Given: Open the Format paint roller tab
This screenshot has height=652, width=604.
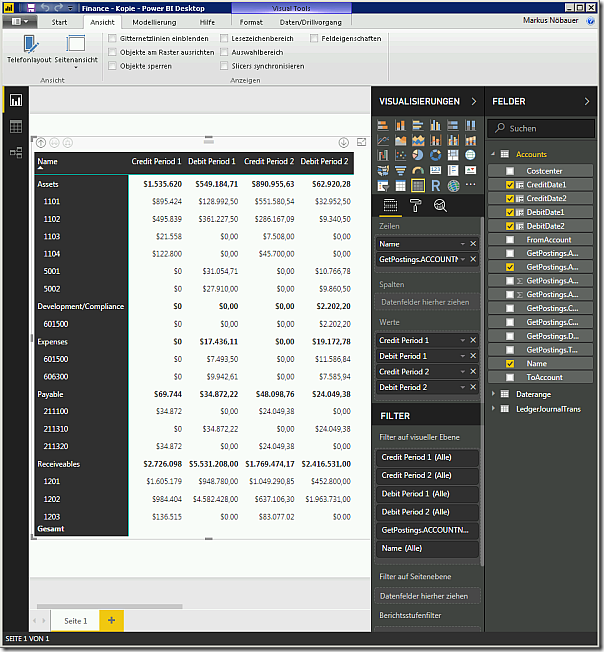Looking at the screenshot, I should tap(415, 205).
